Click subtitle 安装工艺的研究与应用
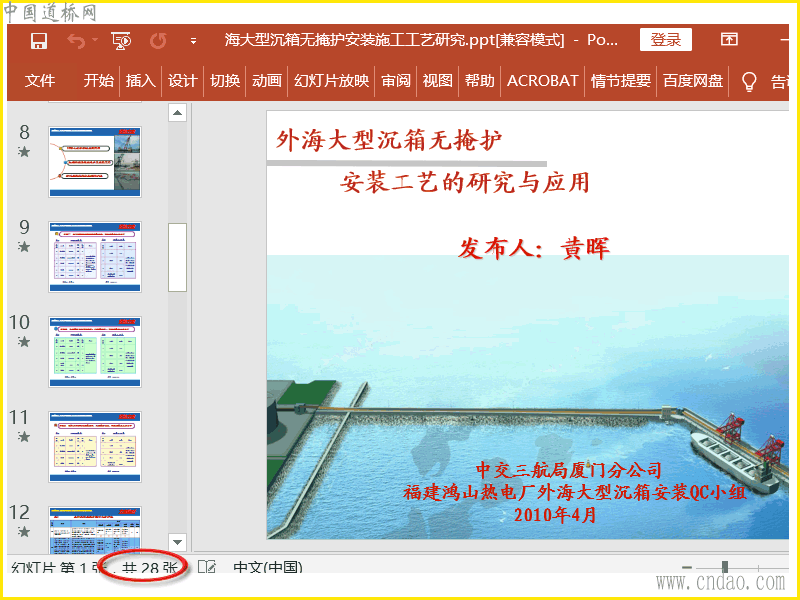This screenshot has width=800, height=600. [x=465, y=182]
